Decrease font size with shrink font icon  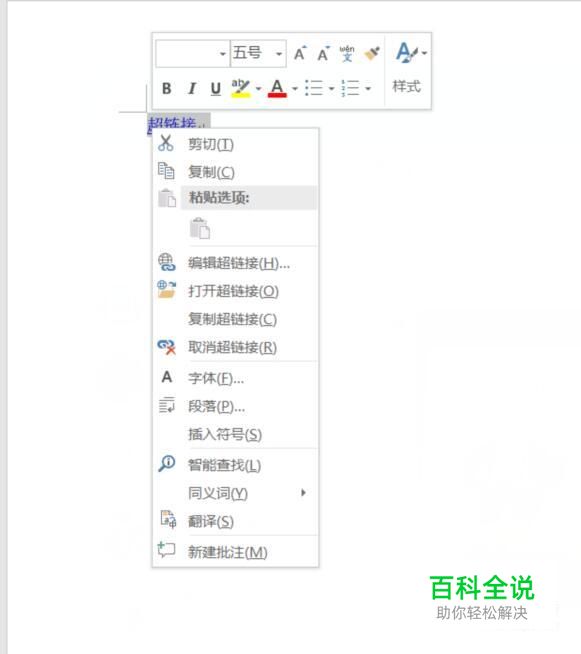(324, 53)
